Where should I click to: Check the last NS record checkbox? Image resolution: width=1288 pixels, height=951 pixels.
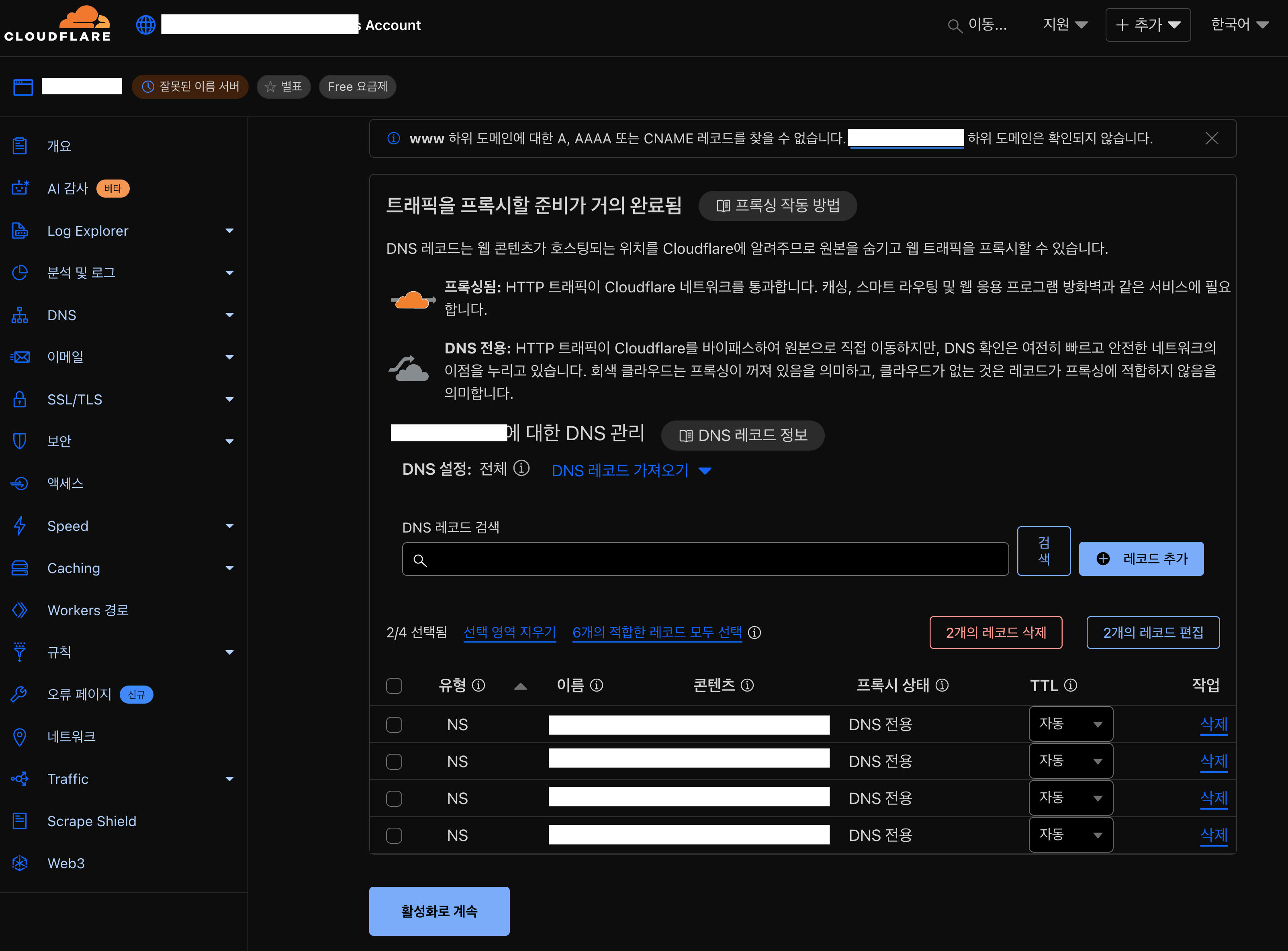click(394, 835)
